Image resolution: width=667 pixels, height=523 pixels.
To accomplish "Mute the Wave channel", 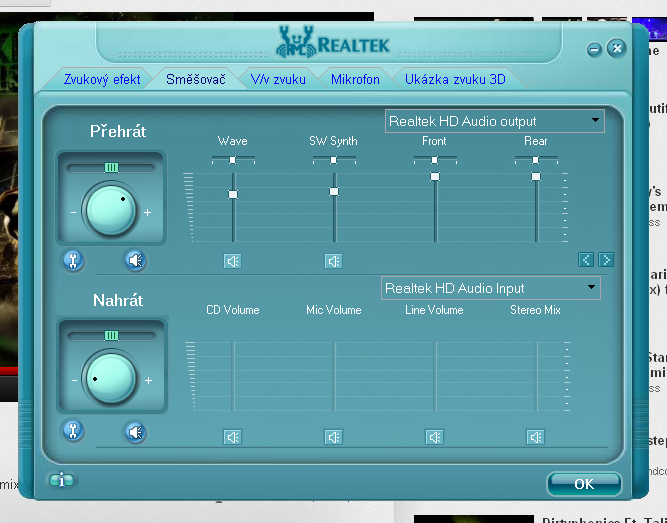I will [x=233, y=261].
